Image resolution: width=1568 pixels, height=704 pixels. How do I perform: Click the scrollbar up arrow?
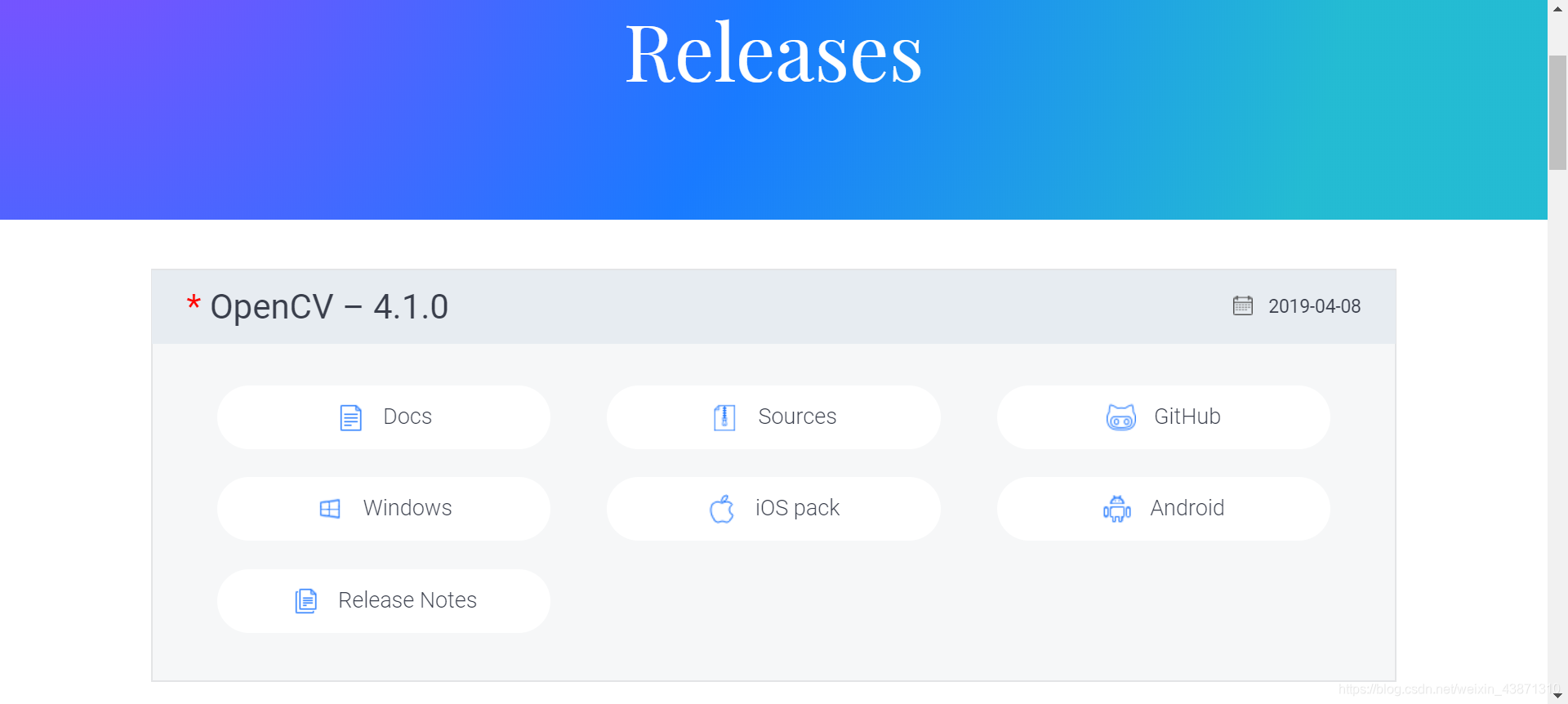click(1557, 8)
